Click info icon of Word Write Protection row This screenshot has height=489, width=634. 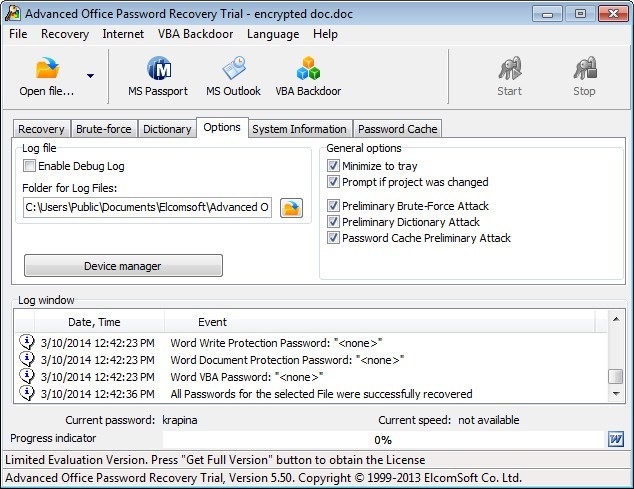pyautogui.click(x=27, y=343)
